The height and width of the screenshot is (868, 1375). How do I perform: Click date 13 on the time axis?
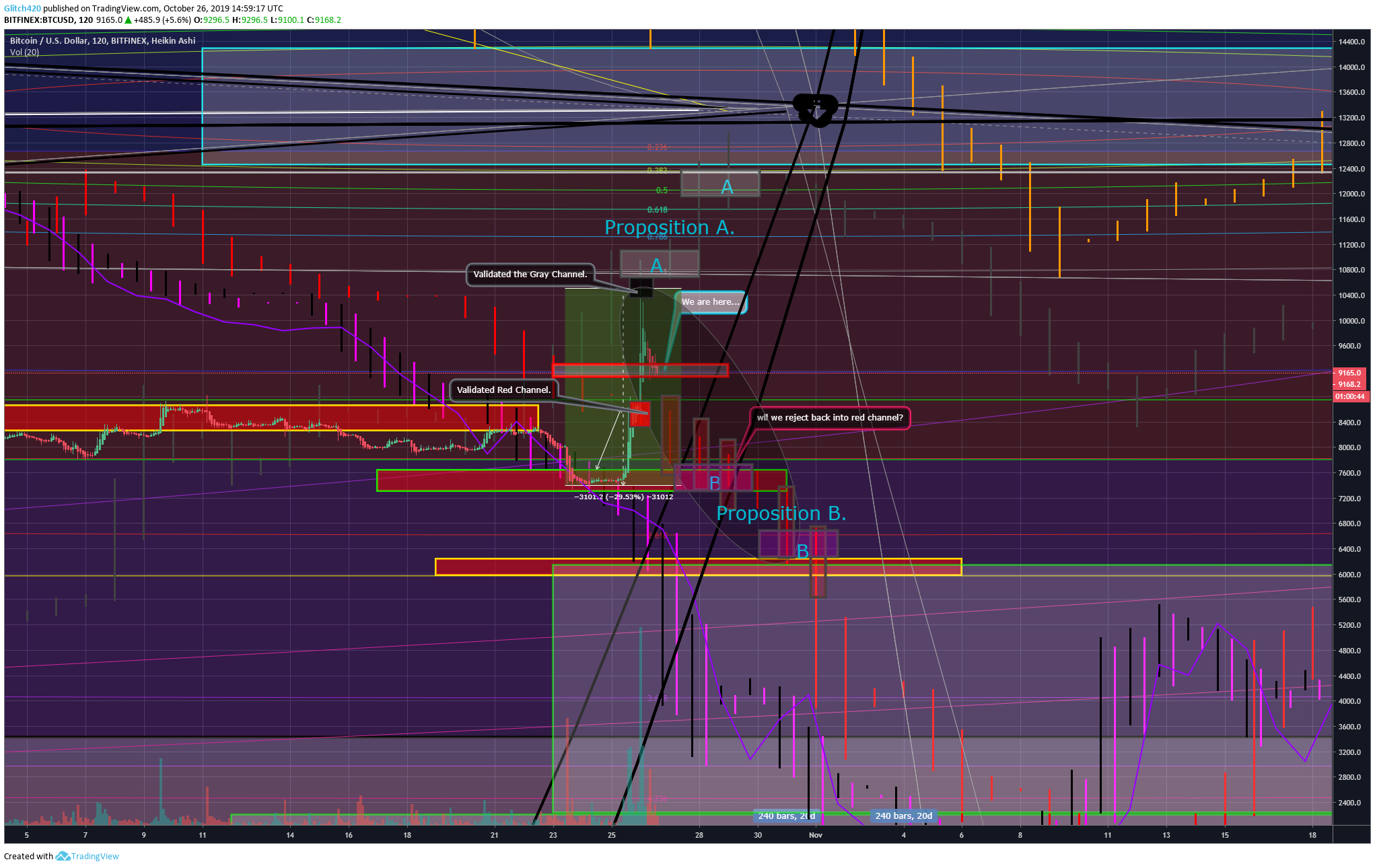tap(1166, 835)
